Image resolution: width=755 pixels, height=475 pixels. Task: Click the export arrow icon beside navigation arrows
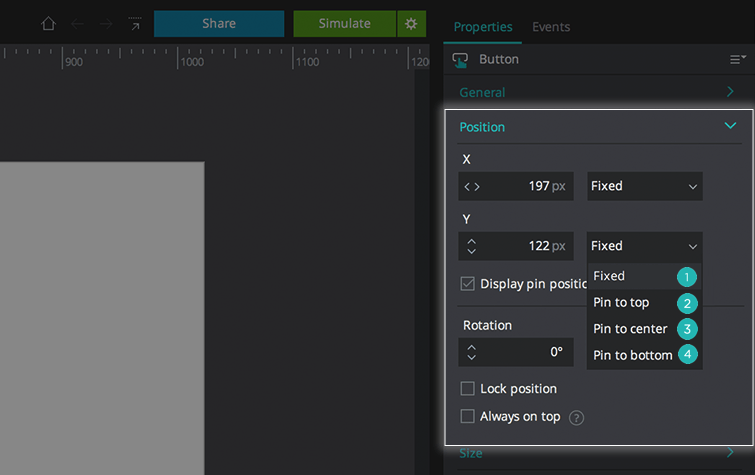click(x=135, y=24)
